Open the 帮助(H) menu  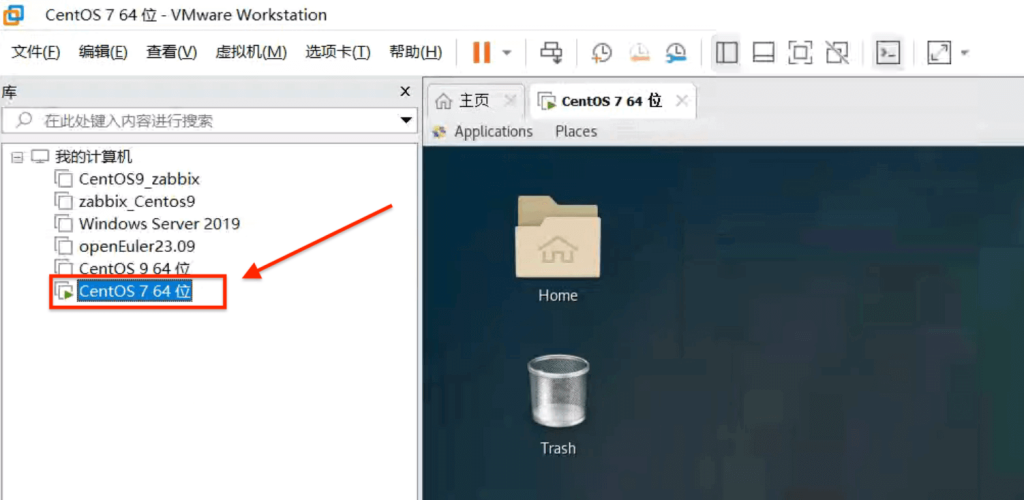415,52
